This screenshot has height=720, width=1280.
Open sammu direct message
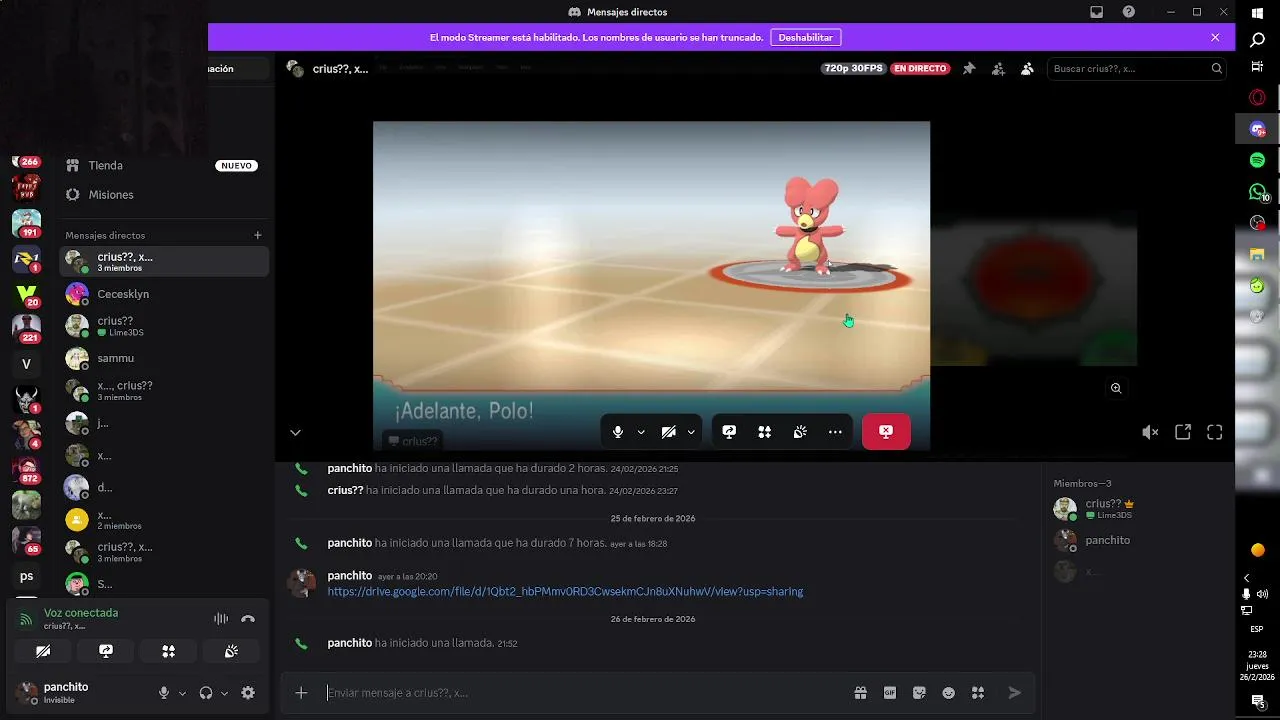point(163,358)
